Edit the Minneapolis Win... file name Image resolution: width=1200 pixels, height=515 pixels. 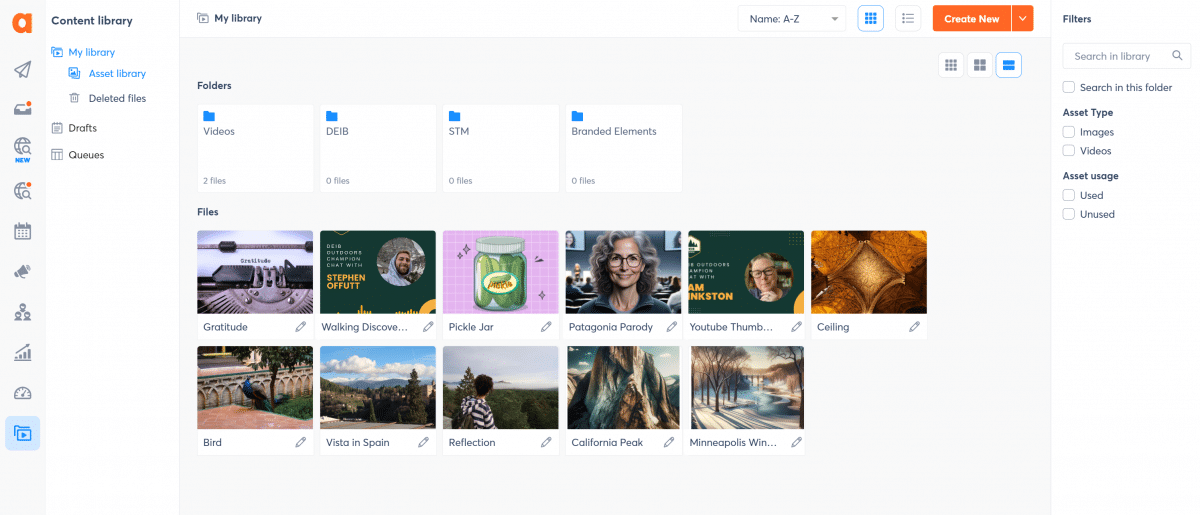(797, 442)
